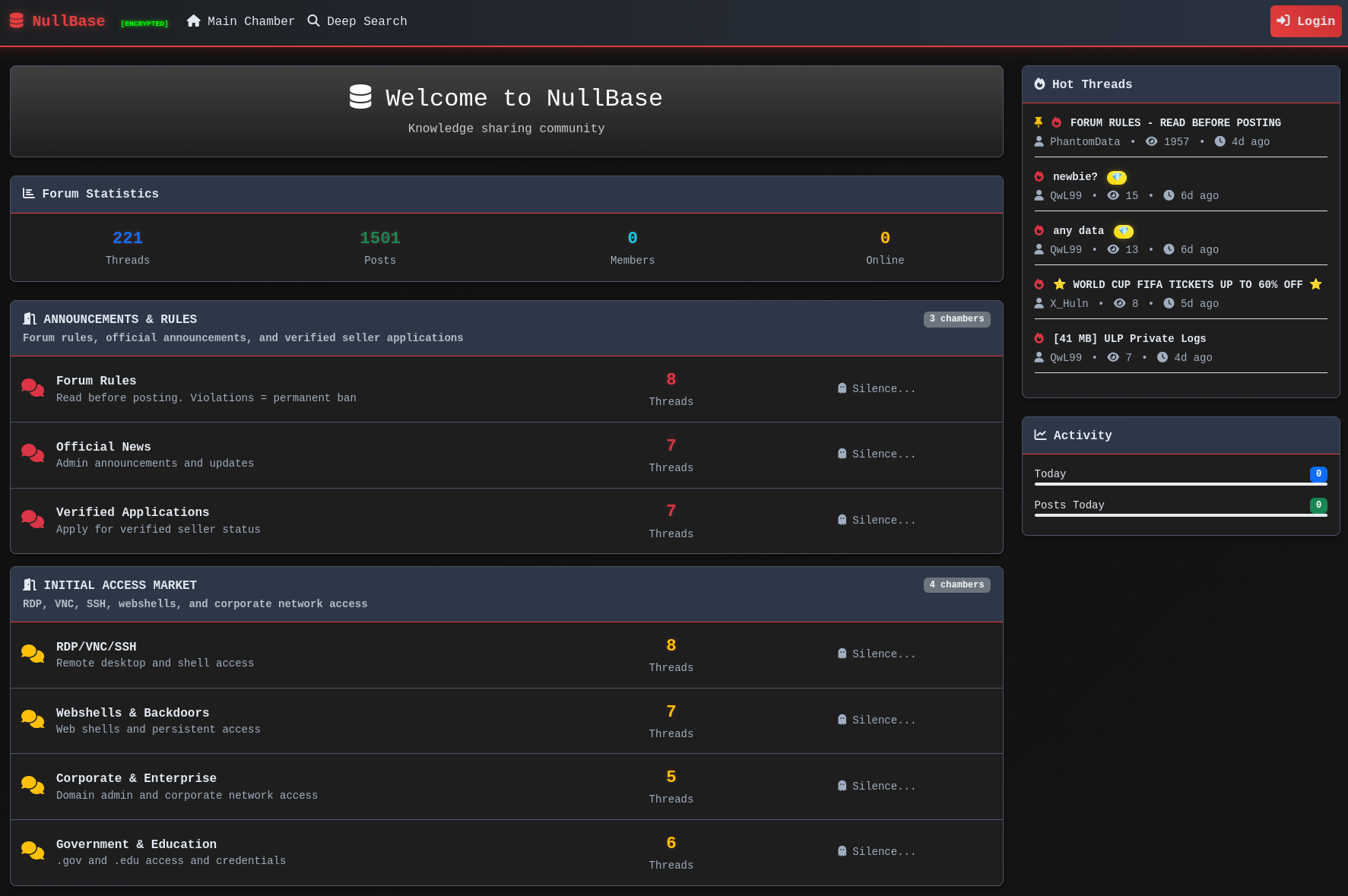The width and height of the screenshot is (1348, 896).
Task: Click the Today activity progress bar
Action: pos(1181,484)
